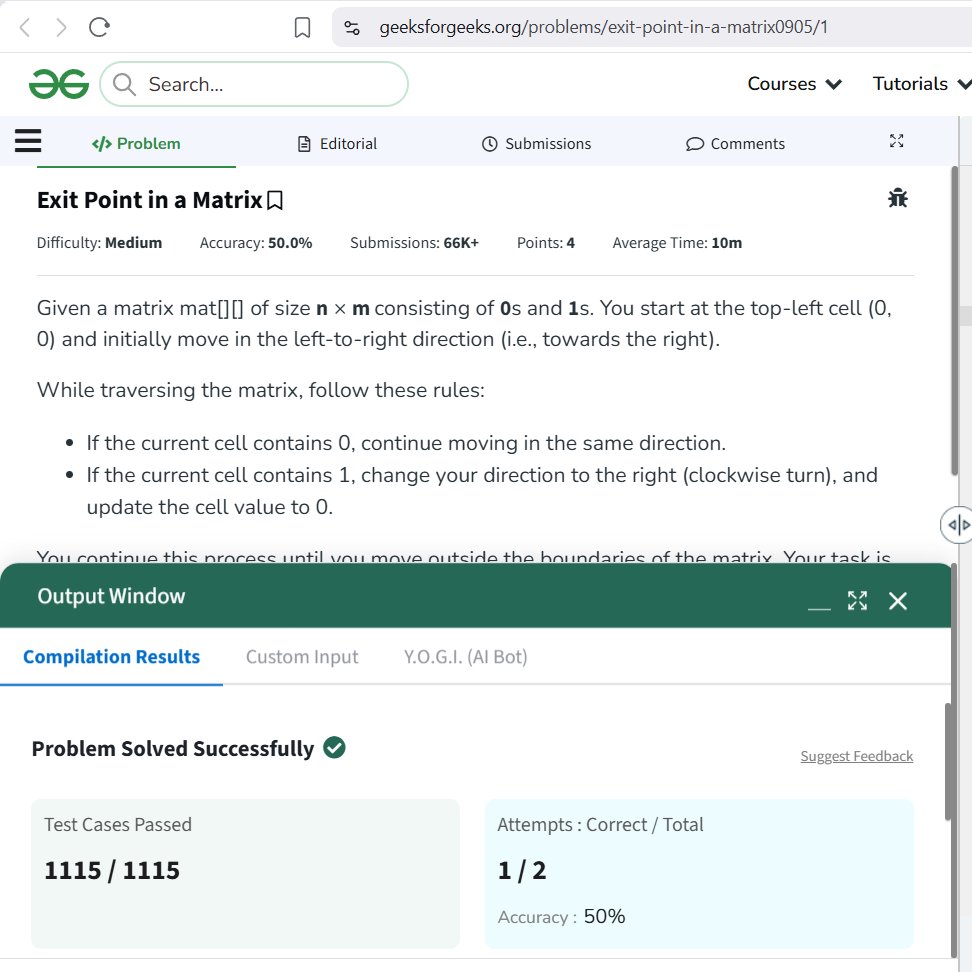Open the GeeksforGeeks logo home link
The height and width of the screenshot is (972, 972).
point(59,84)
